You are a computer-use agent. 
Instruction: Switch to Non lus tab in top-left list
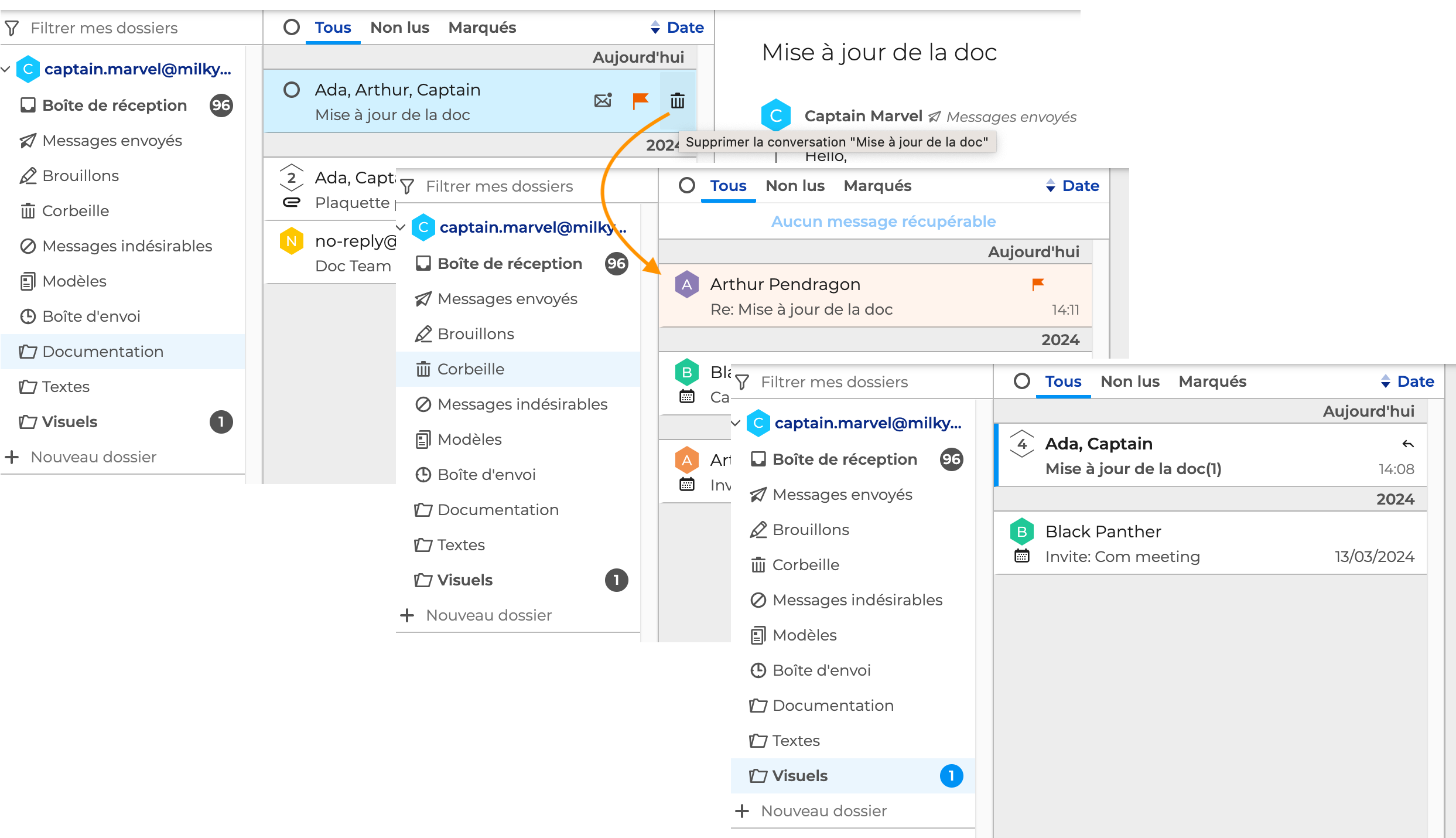(x=399, y=28)
